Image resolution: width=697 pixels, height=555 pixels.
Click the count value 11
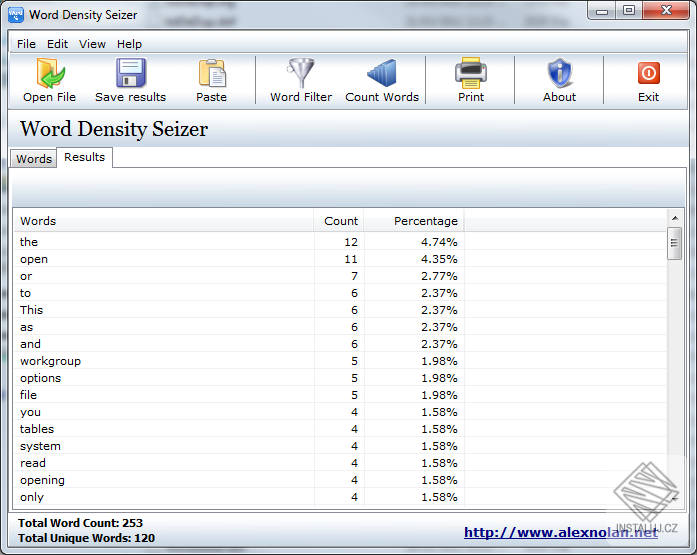(351, 259)
